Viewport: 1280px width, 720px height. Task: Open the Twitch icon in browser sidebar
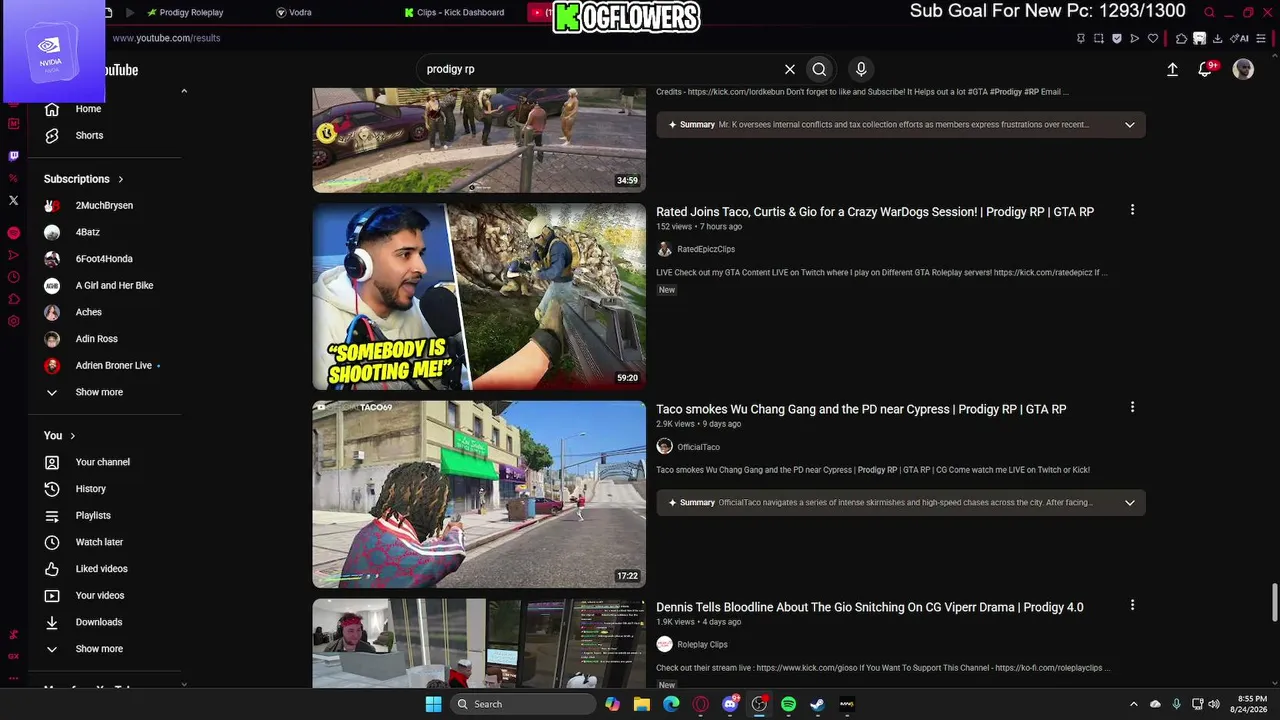(x=13, y=156)
